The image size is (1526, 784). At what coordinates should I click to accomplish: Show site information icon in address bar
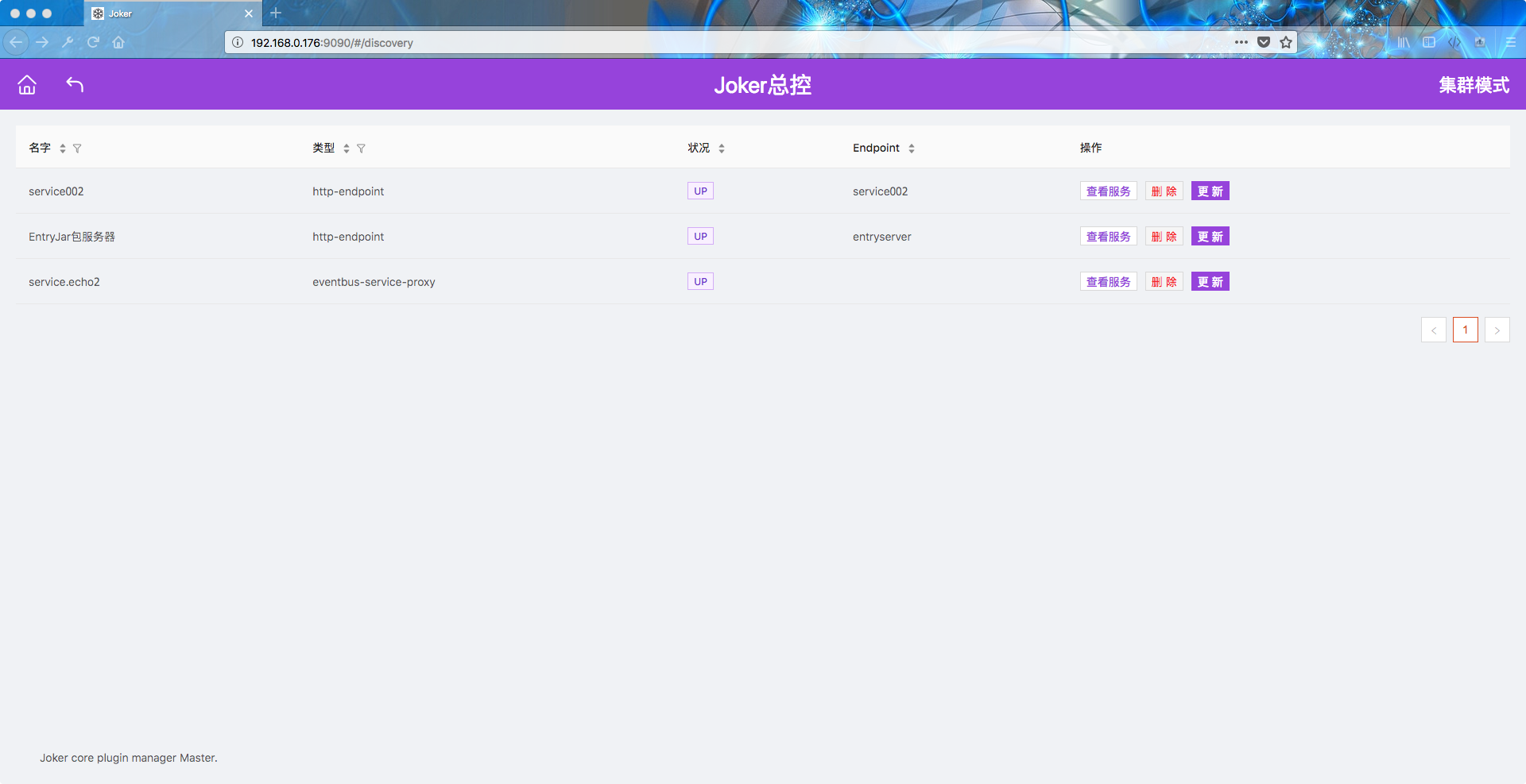tap(238, 42)
